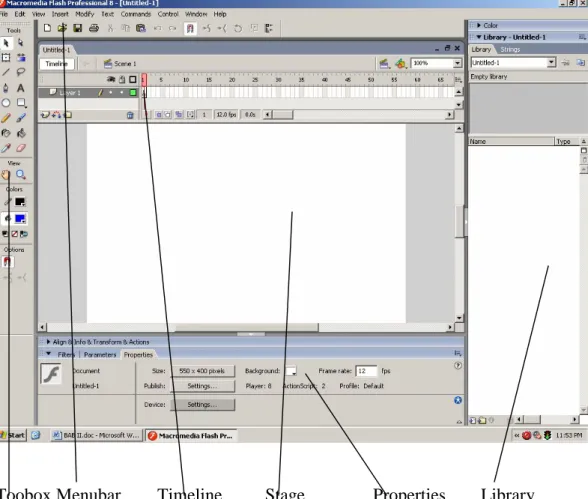The width and height of the screenshot is (588, 499).
Task: Expand Align & Info & Transform panel
Action: [48, 342]
